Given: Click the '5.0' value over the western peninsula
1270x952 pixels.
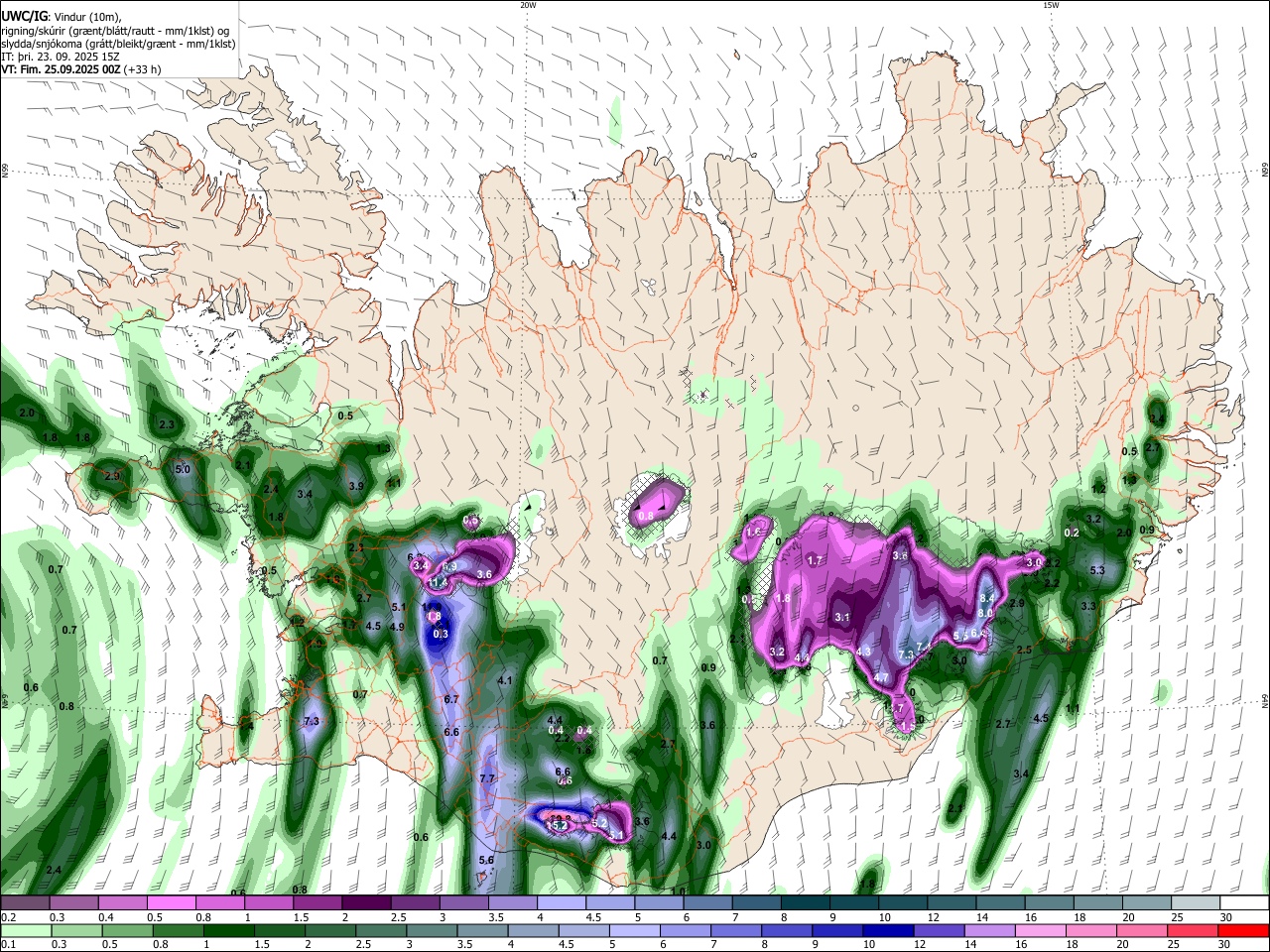Looking at the screenshot, I should (x=183, y=469).
